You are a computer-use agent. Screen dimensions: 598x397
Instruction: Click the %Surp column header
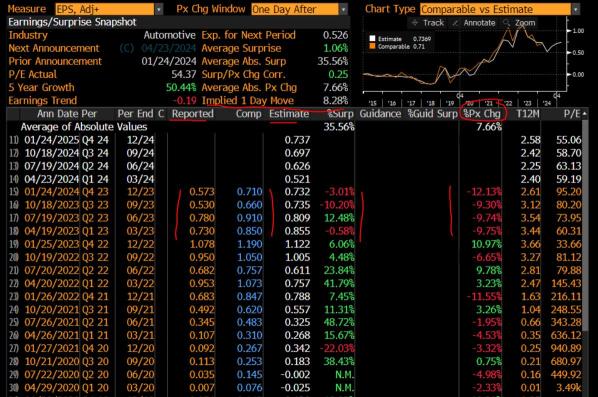click(341, 114)
